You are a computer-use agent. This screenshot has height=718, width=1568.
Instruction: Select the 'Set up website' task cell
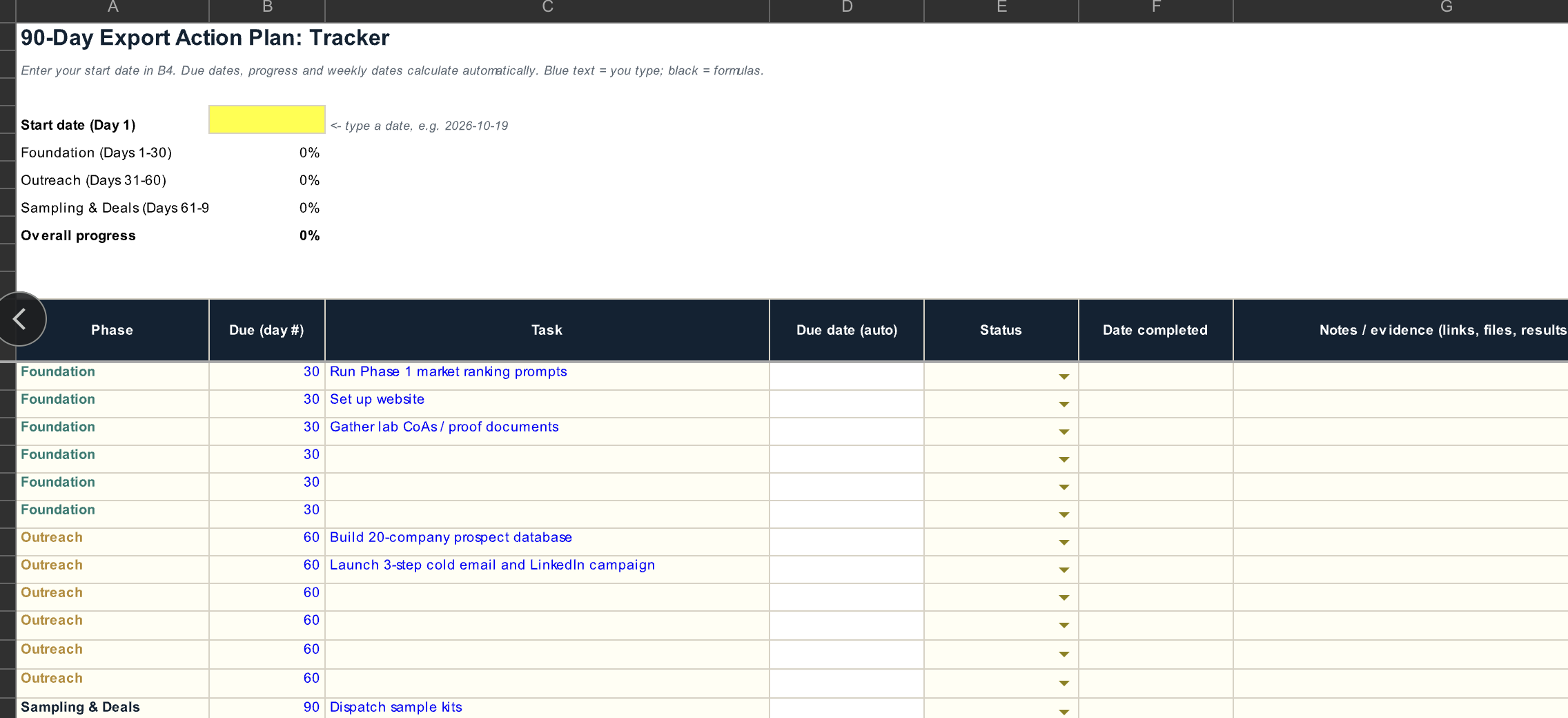(x=547, y=404)
